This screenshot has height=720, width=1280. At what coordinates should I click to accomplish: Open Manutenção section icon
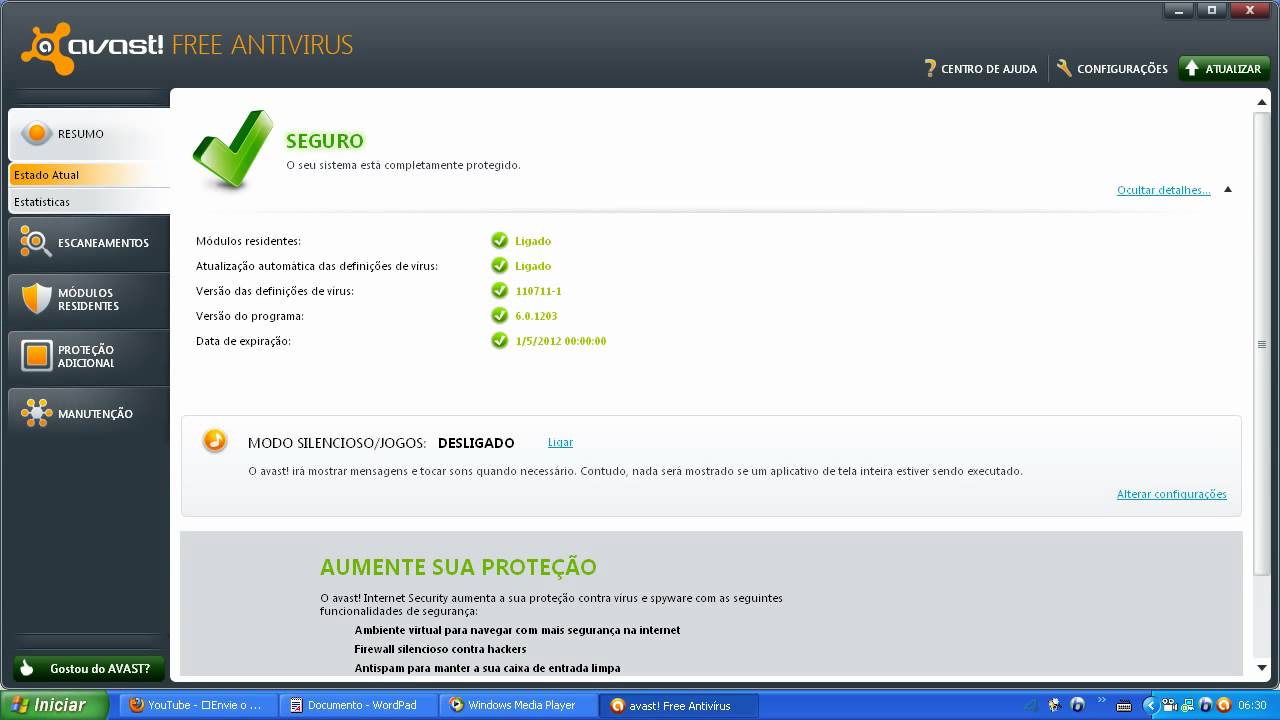point(36,413)
